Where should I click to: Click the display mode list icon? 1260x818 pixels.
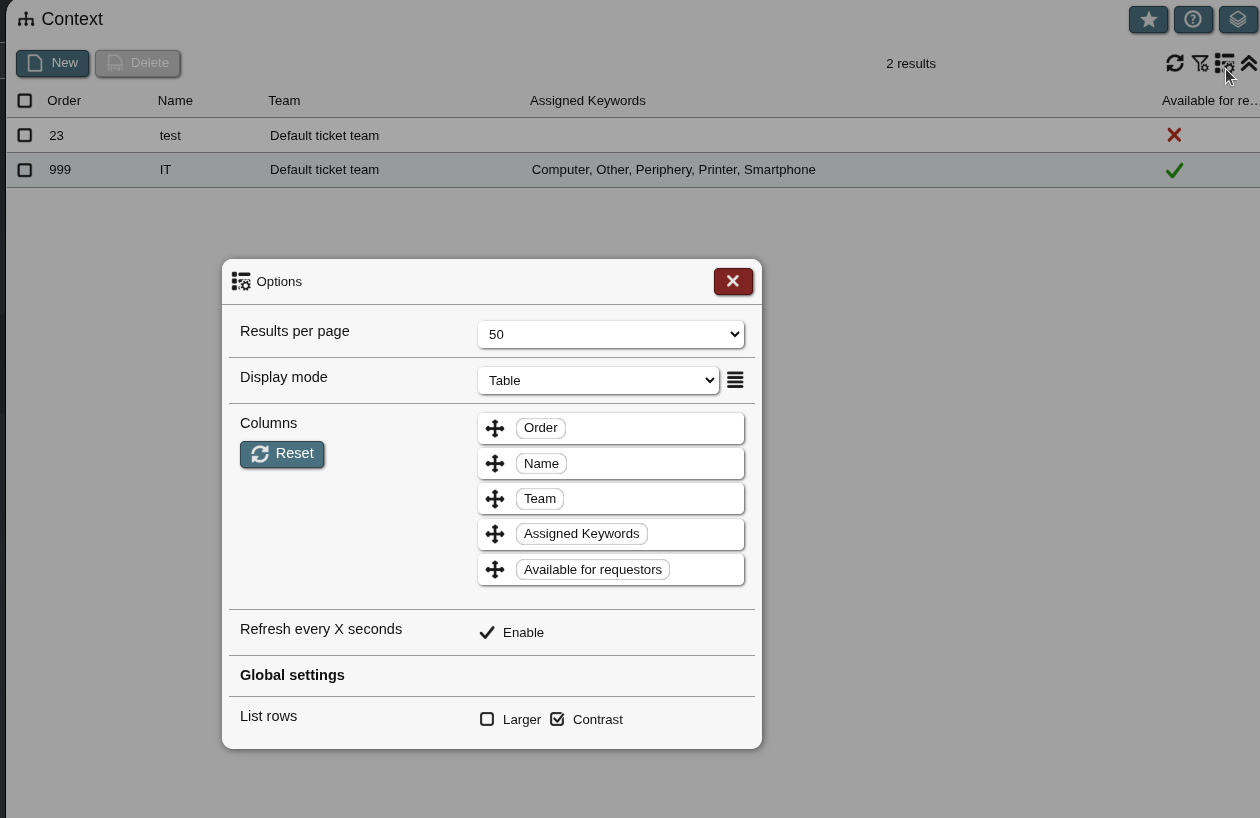[x=735, y=380]
